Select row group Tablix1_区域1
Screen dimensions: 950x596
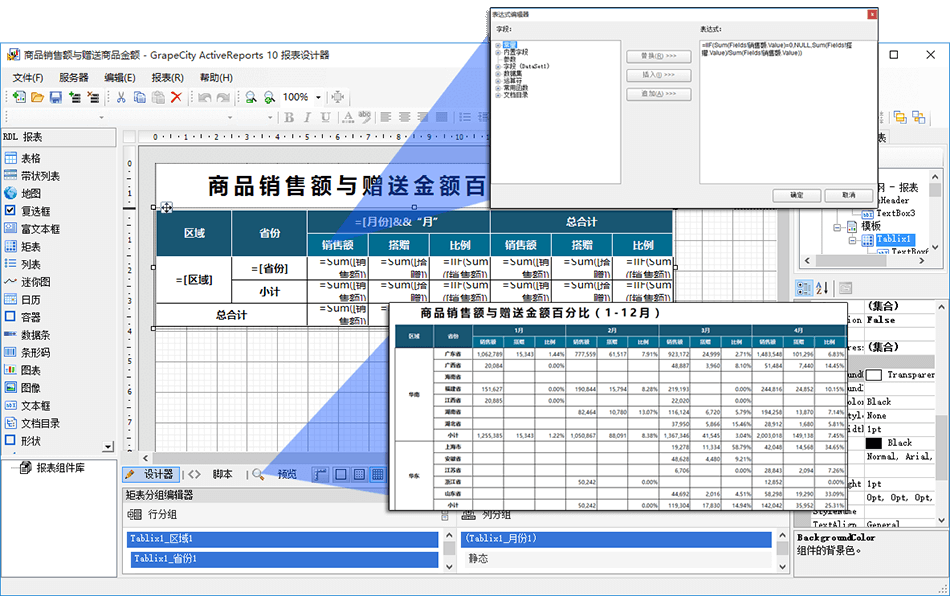pos(282,538)
